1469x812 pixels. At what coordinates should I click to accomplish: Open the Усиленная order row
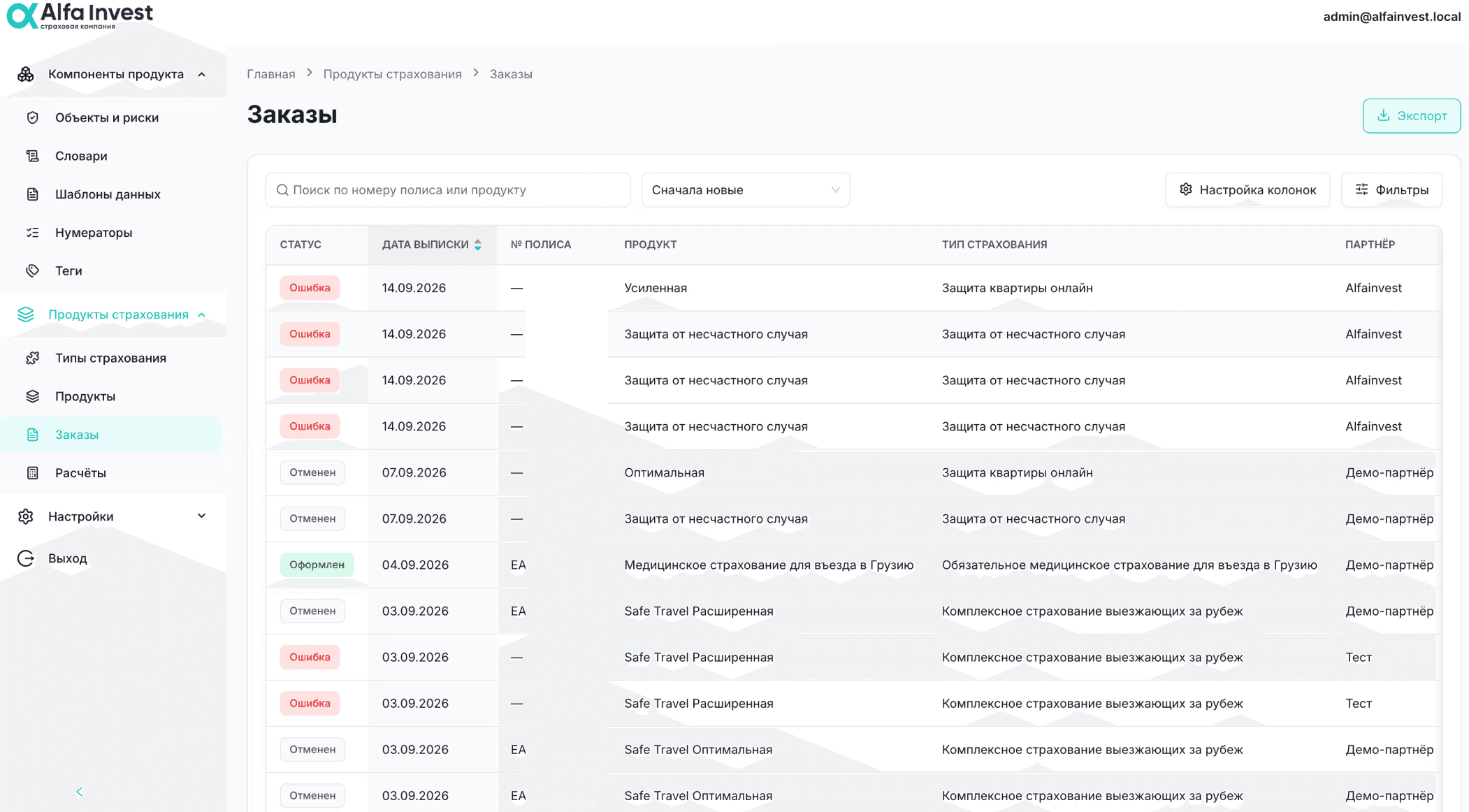click(x=853, y=288)
